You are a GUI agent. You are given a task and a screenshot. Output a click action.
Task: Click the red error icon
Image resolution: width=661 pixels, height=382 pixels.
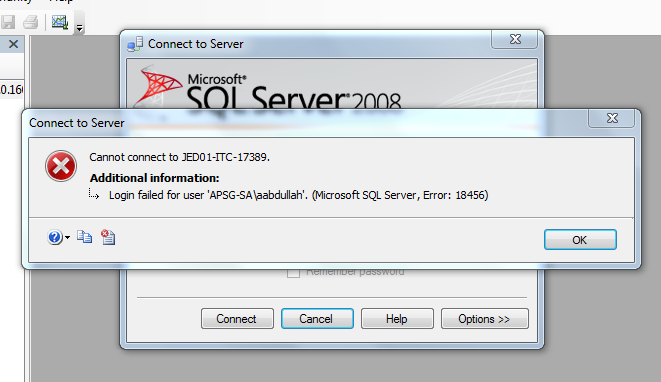61,166
